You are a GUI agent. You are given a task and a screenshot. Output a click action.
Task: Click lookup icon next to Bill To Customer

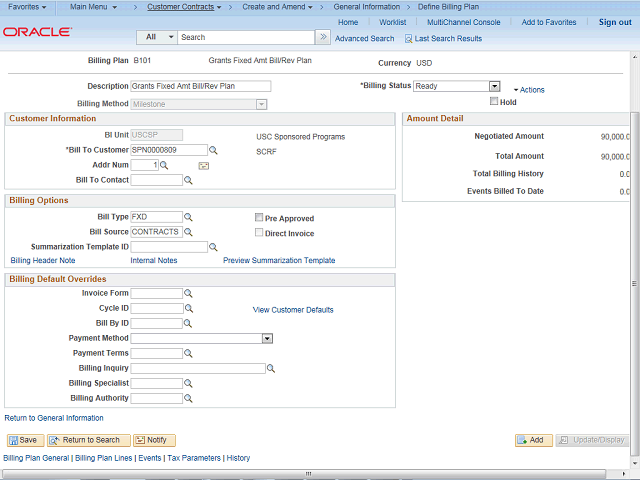point(213,150)
